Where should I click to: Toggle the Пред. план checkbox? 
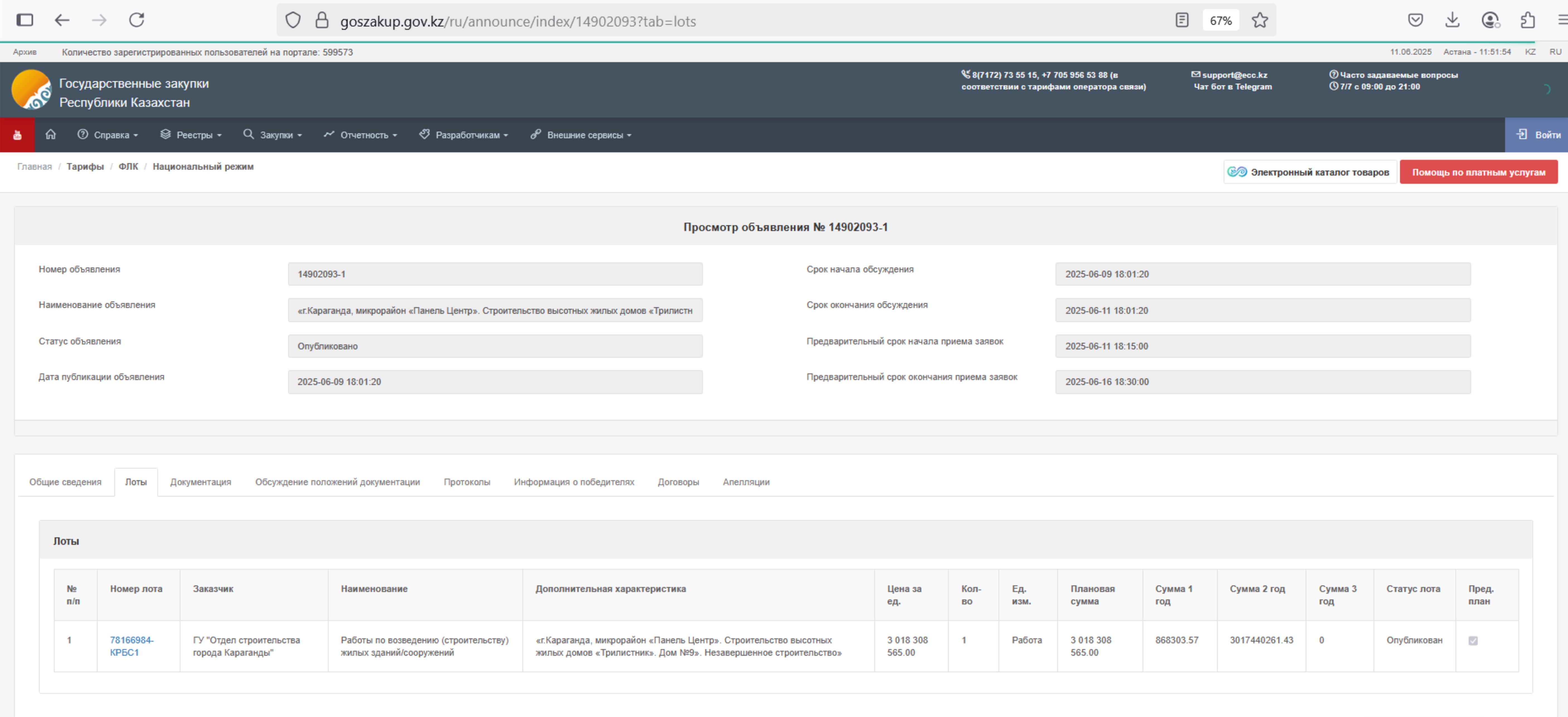coord(1472,640)
